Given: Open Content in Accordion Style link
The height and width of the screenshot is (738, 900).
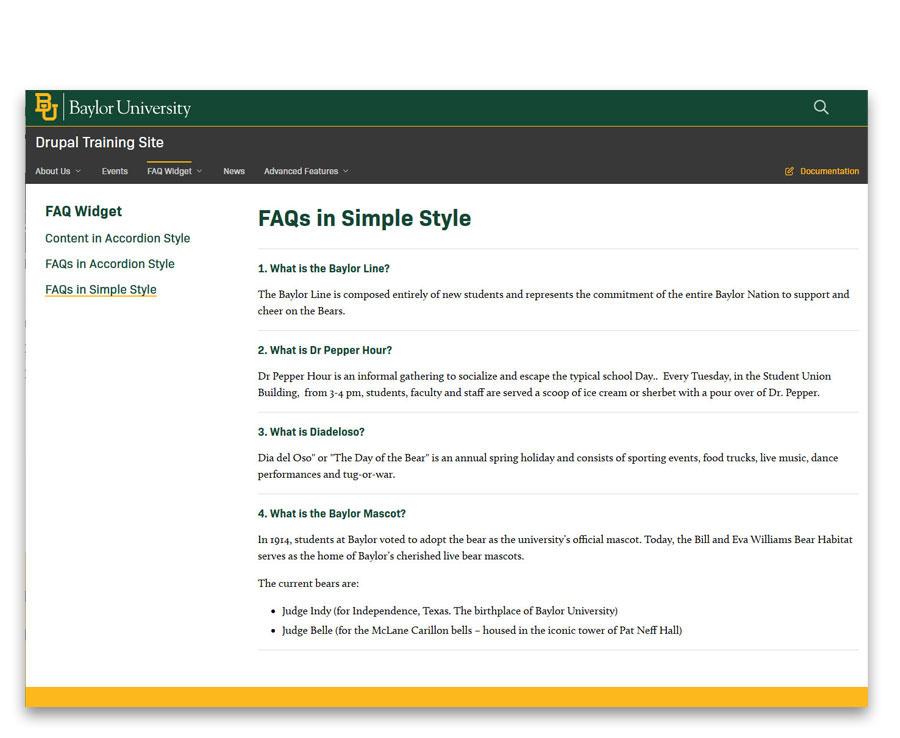Looking at the screenshot, I should [x=118, y=238].
